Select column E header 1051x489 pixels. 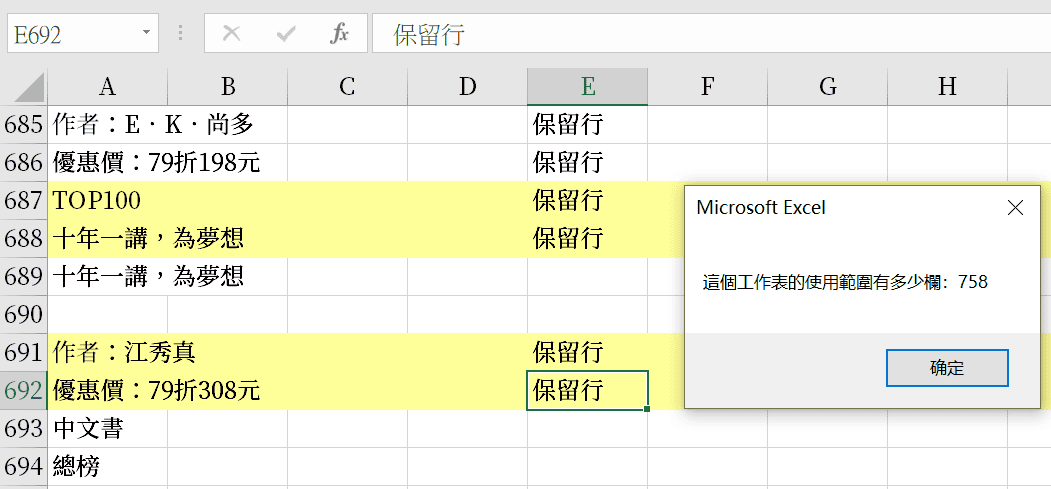587,86
